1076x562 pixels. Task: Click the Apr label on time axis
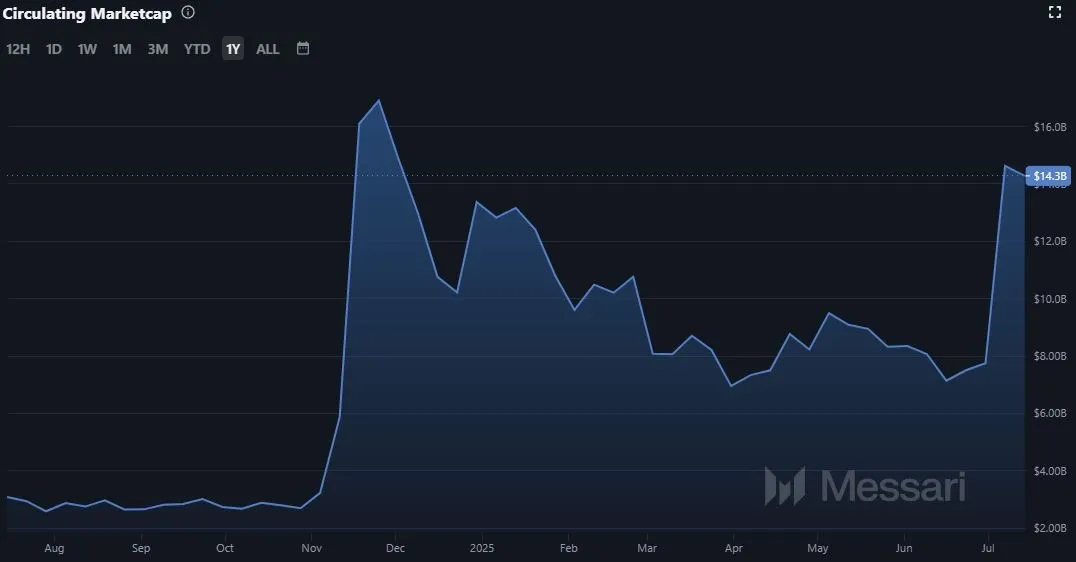tap(734, 548)
